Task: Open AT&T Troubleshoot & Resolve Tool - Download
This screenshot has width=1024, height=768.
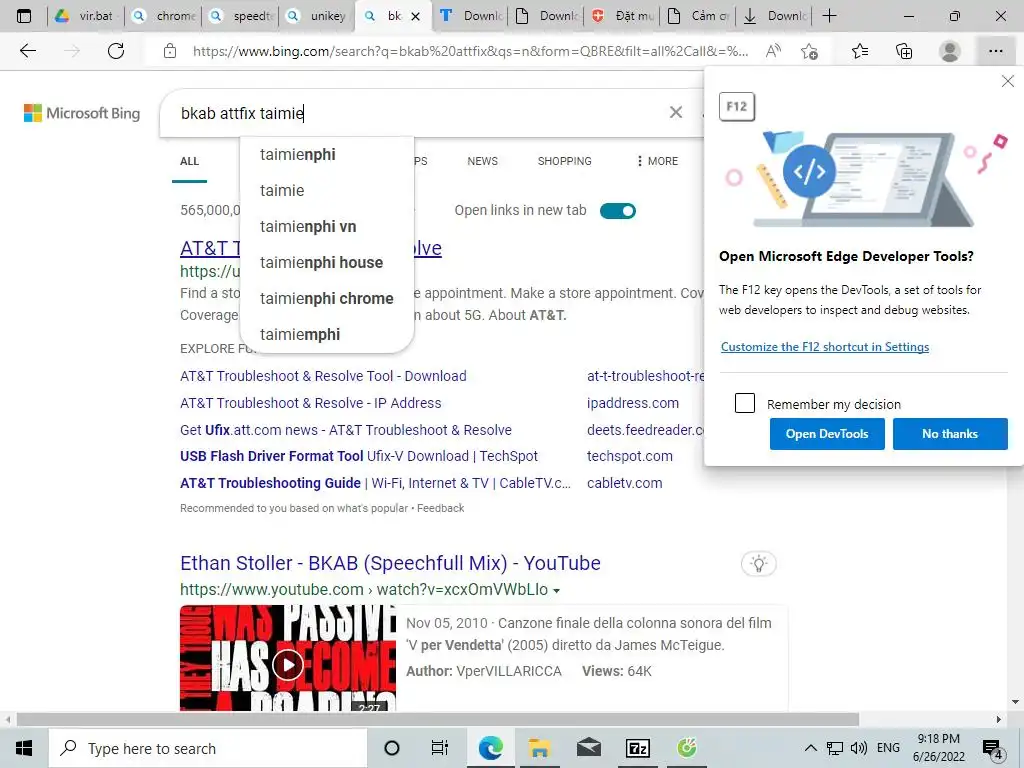Action: tap(323, 376)
